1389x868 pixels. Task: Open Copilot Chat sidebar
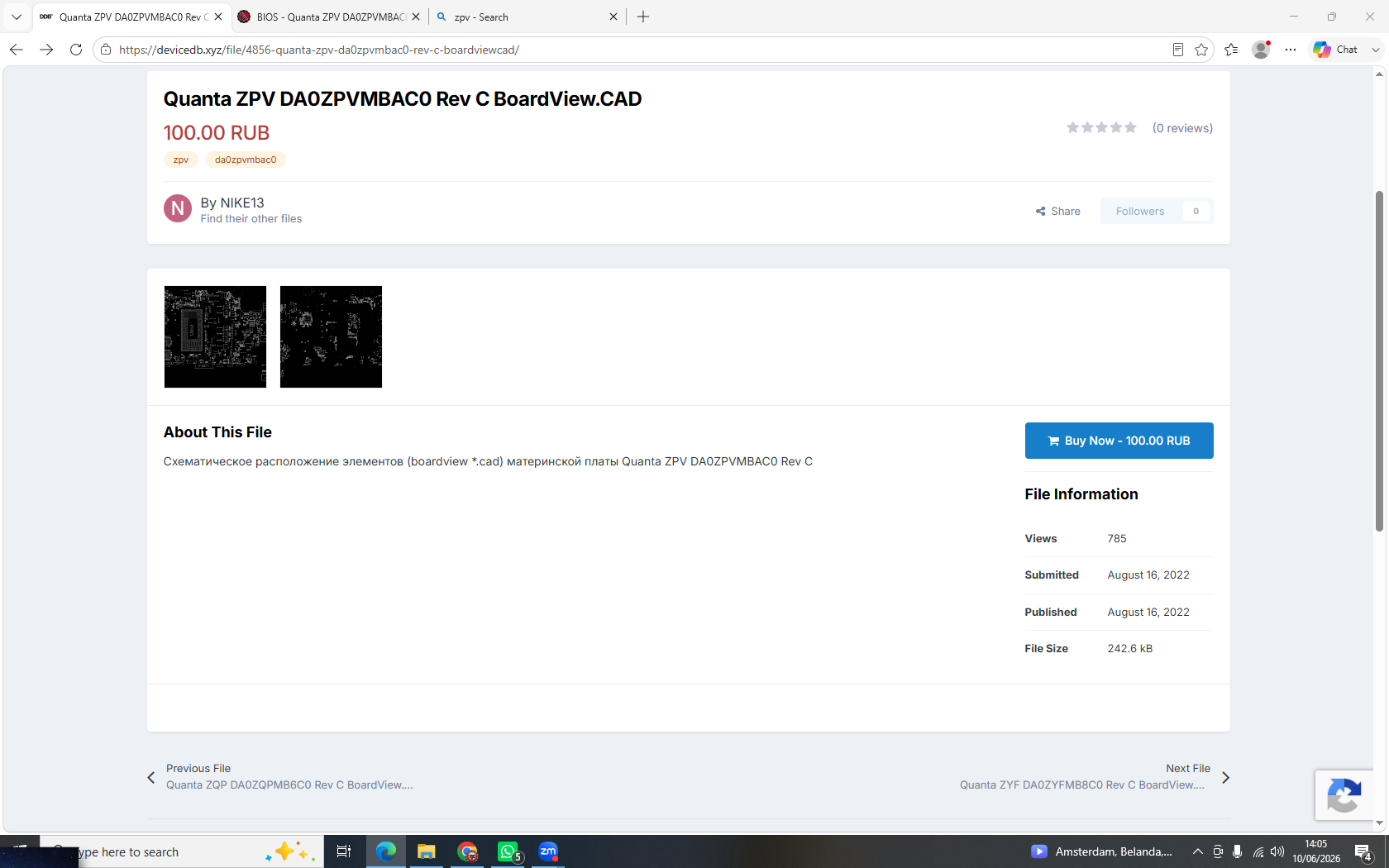pyautogui.click(x=1335, y=50)
